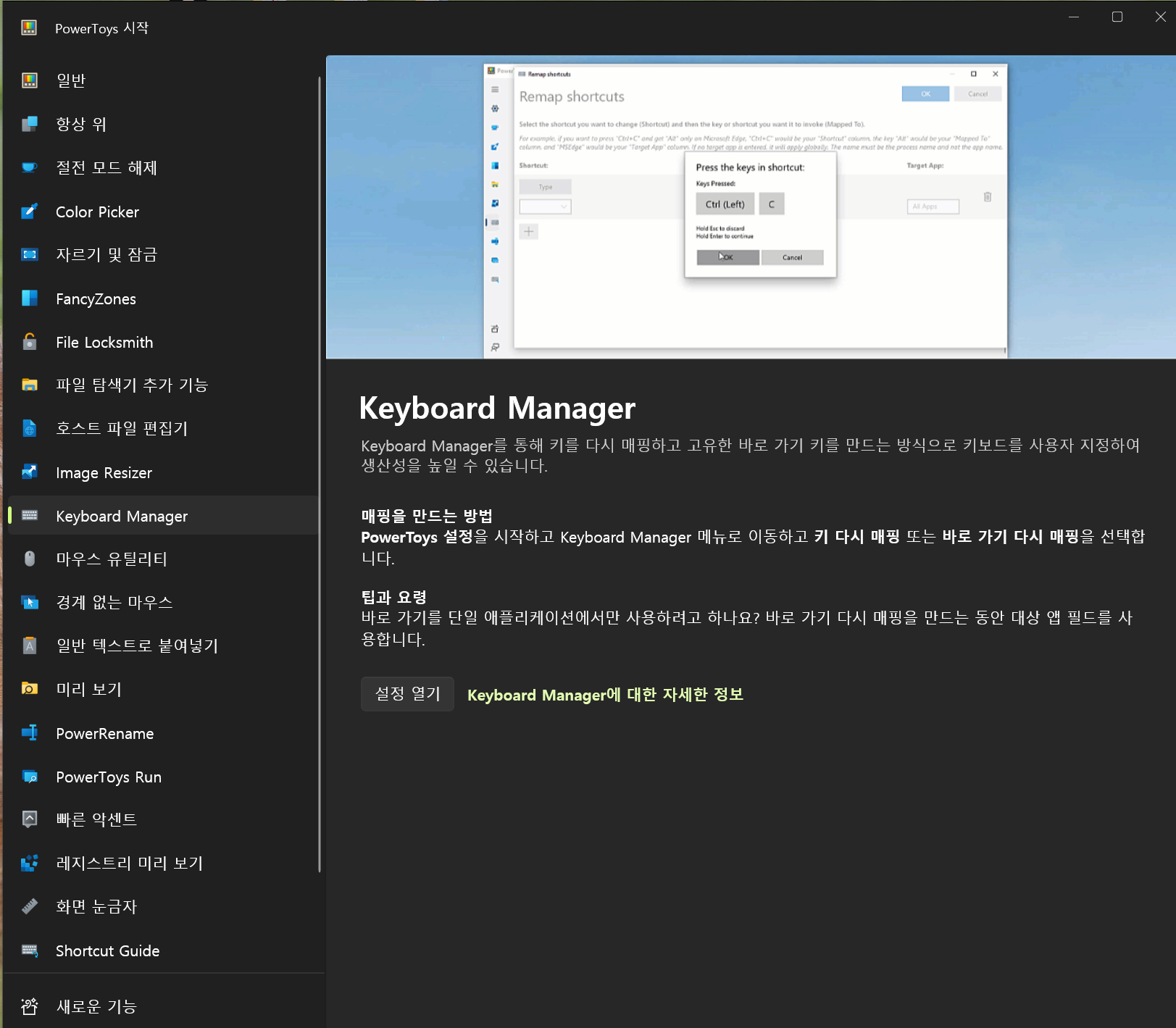Select Color Picker in the sidebar
This screenshot has height=1028, width=1176.
tap(97, 212)
